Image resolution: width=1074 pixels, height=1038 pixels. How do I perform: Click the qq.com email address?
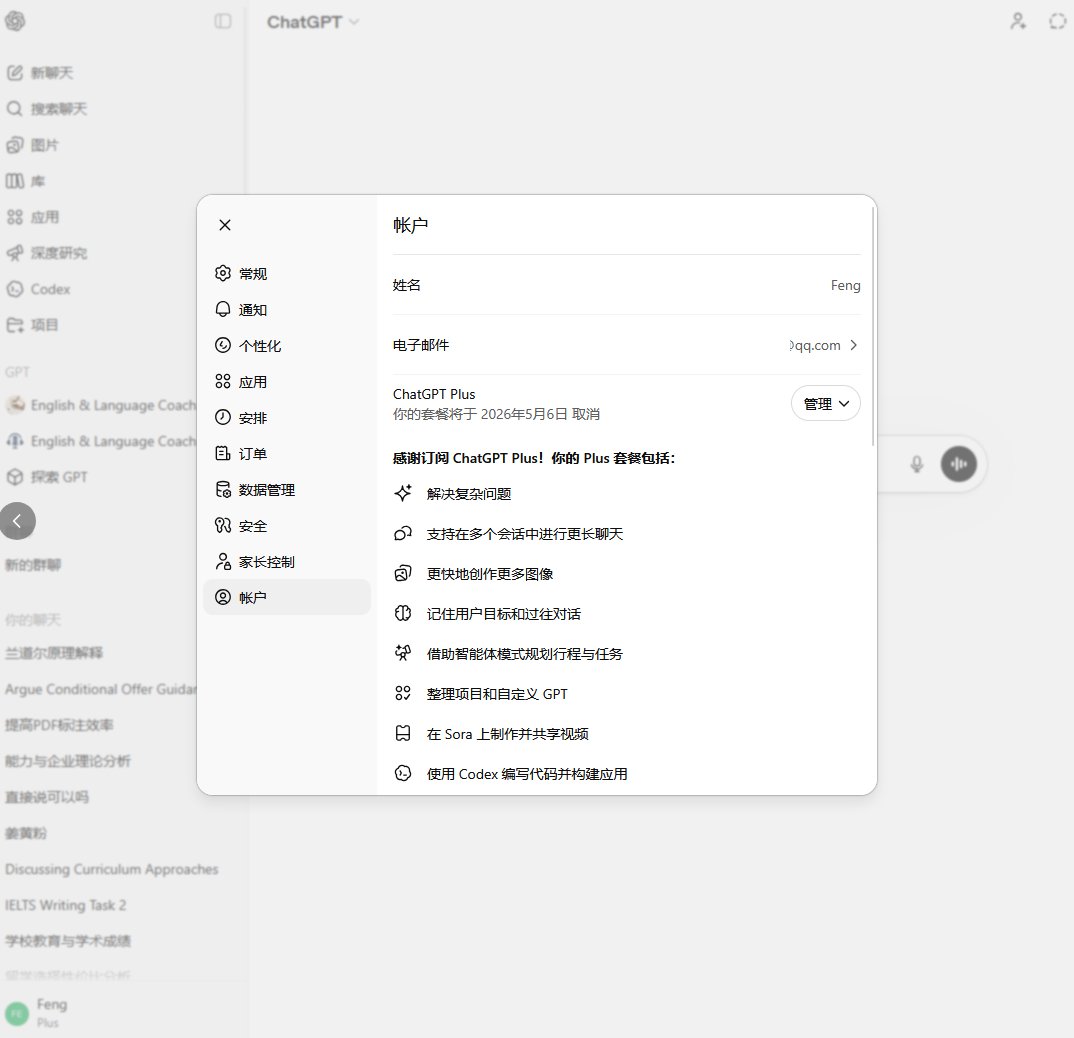814,345
